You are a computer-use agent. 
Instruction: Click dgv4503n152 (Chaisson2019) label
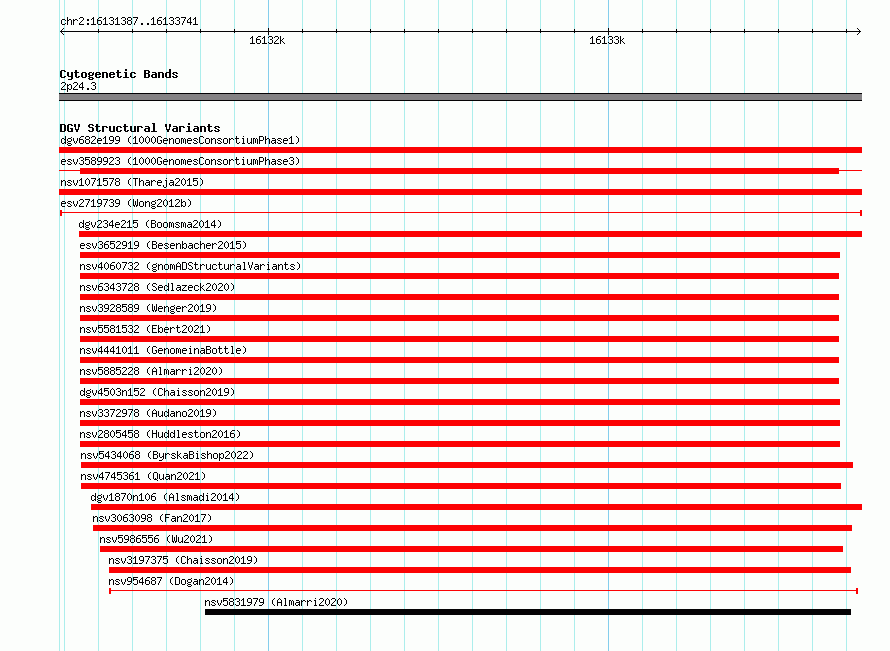pyautogui.click(x=157, y=392)
